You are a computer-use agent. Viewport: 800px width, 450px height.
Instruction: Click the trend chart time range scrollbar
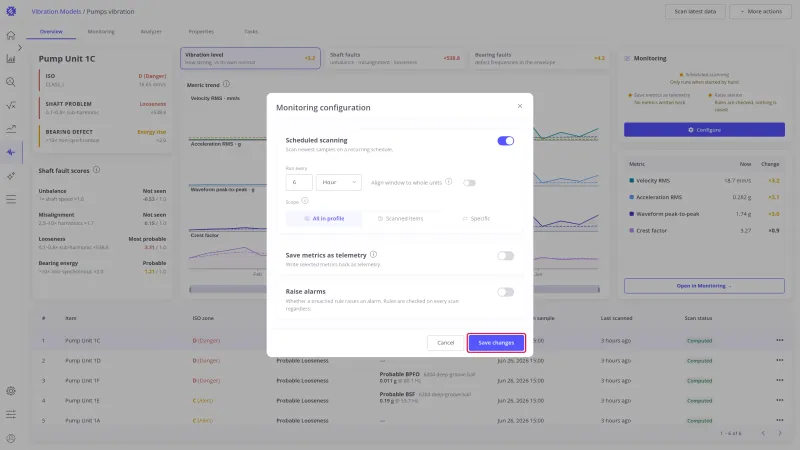394,289
